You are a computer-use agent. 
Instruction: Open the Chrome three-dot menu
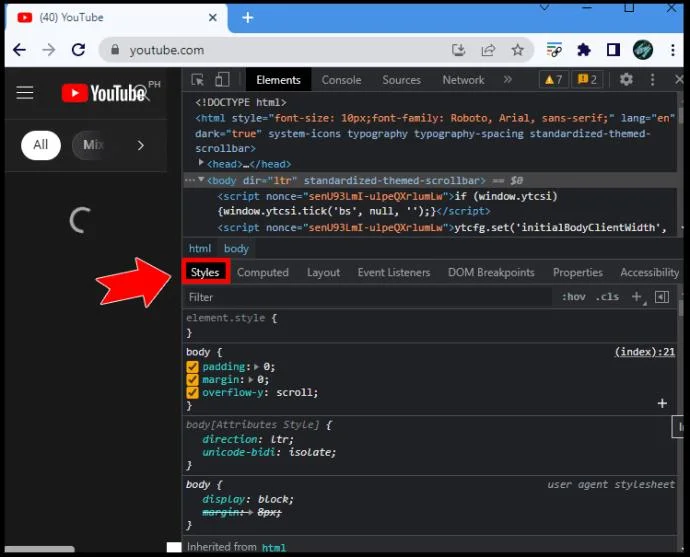click(673, 50)
